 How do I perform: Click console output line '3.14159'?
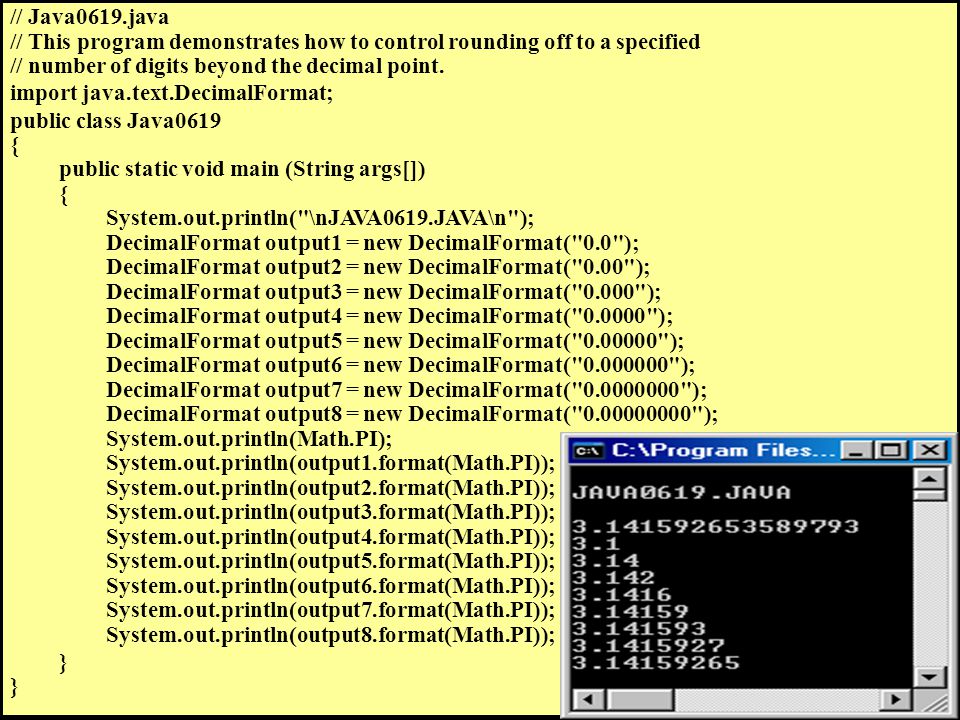[631, 611]
